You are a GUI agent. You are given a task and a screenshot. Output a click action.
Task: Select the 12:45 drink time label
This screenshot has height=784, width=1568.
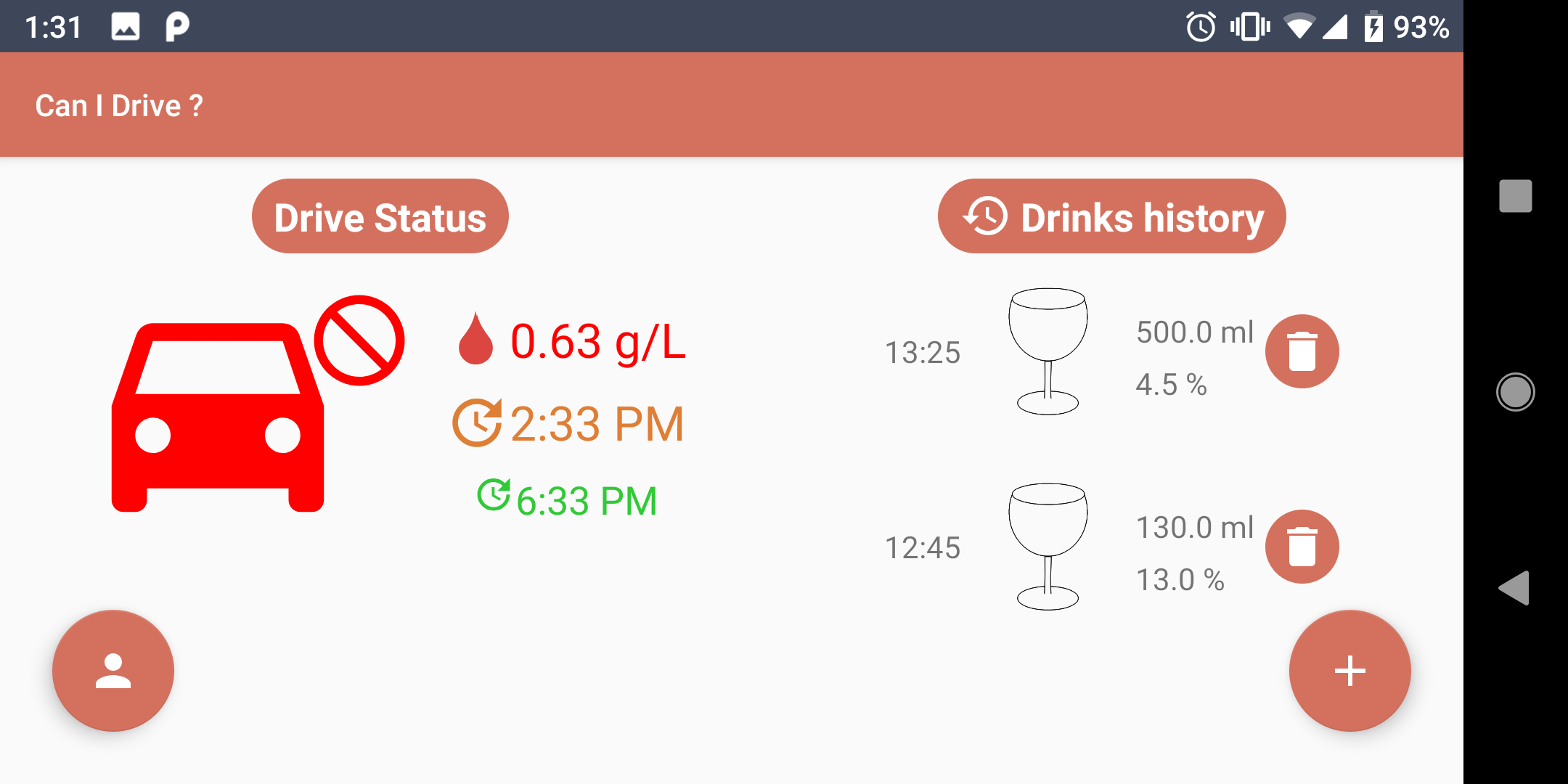(922, 548)
